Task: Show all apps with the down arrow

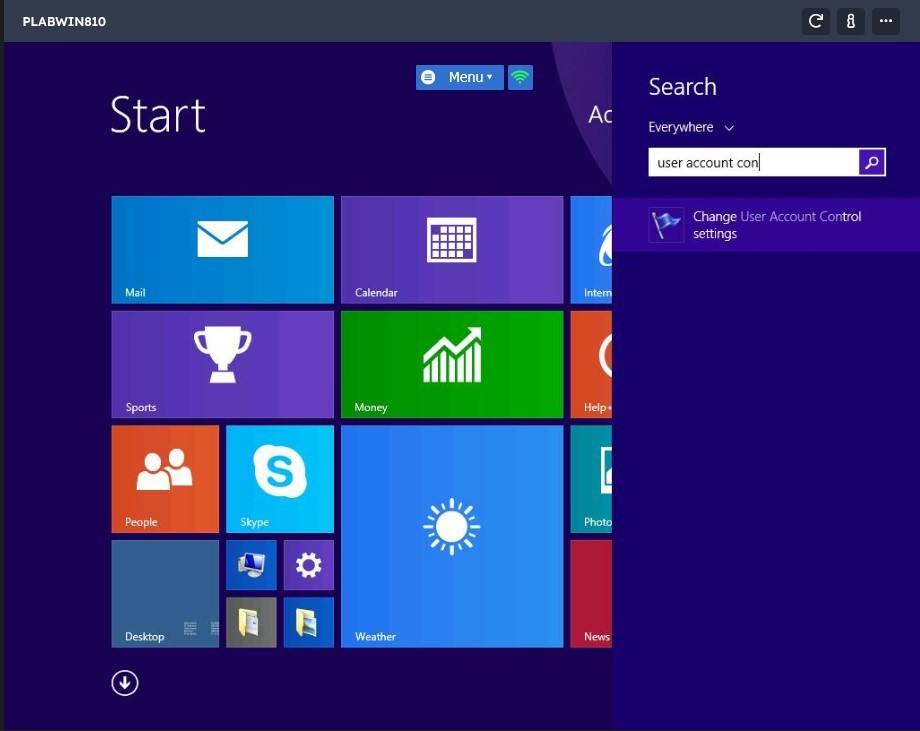Action: (x=125, y=683)
